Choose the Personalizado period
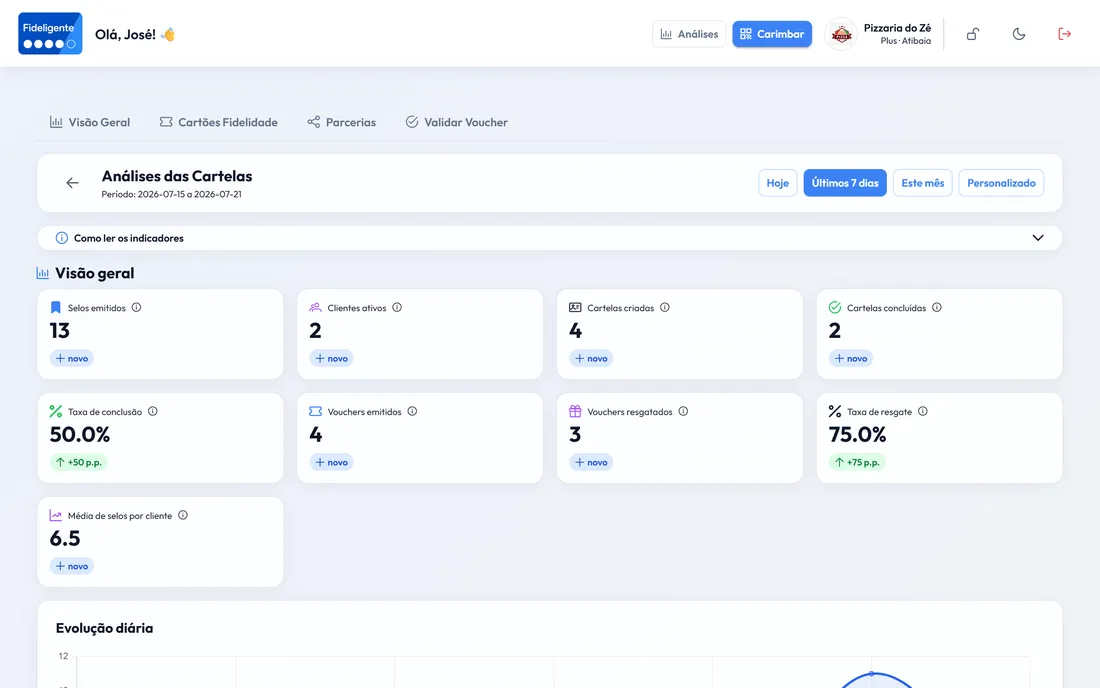 click(x=1001, y=183)
